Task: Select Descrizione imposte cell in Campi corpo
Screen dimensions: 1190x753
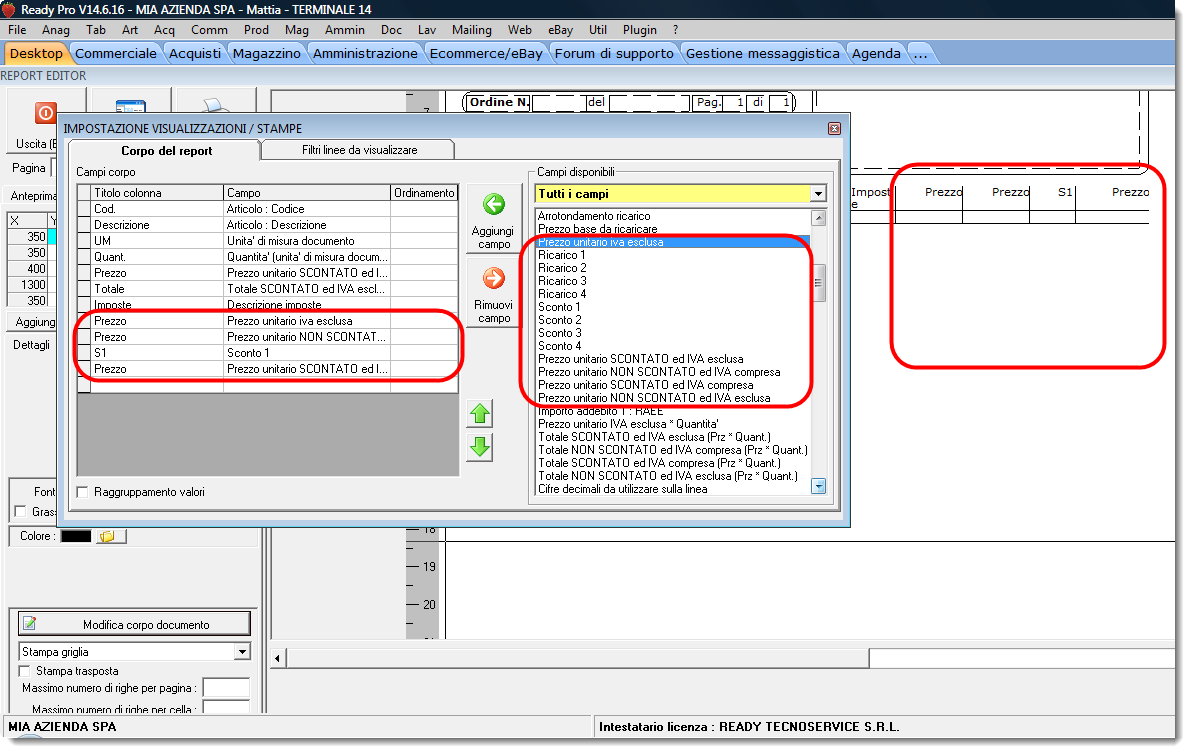Action: point(307,304)
